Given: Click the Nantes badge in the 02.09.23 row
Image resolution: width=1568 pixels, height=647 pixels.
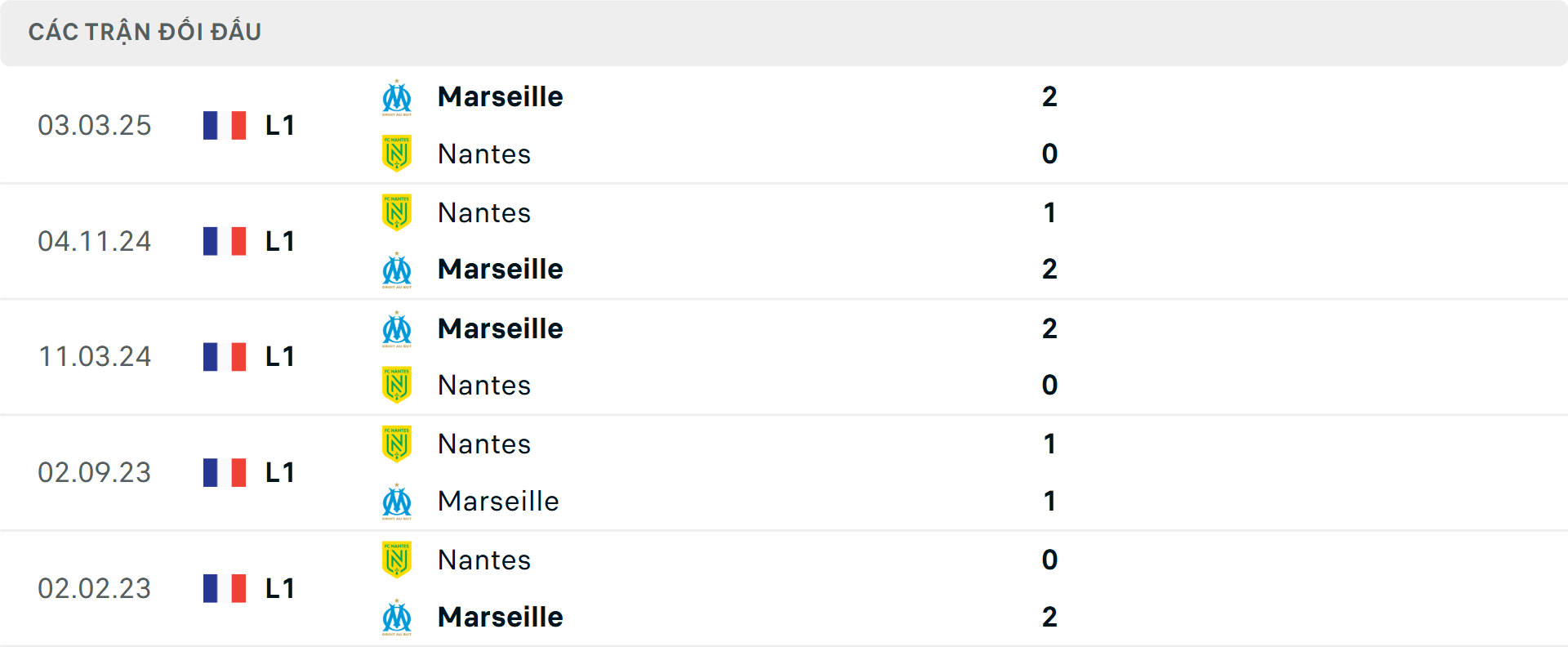Looking at the screenshot, I should pos(398,444).
